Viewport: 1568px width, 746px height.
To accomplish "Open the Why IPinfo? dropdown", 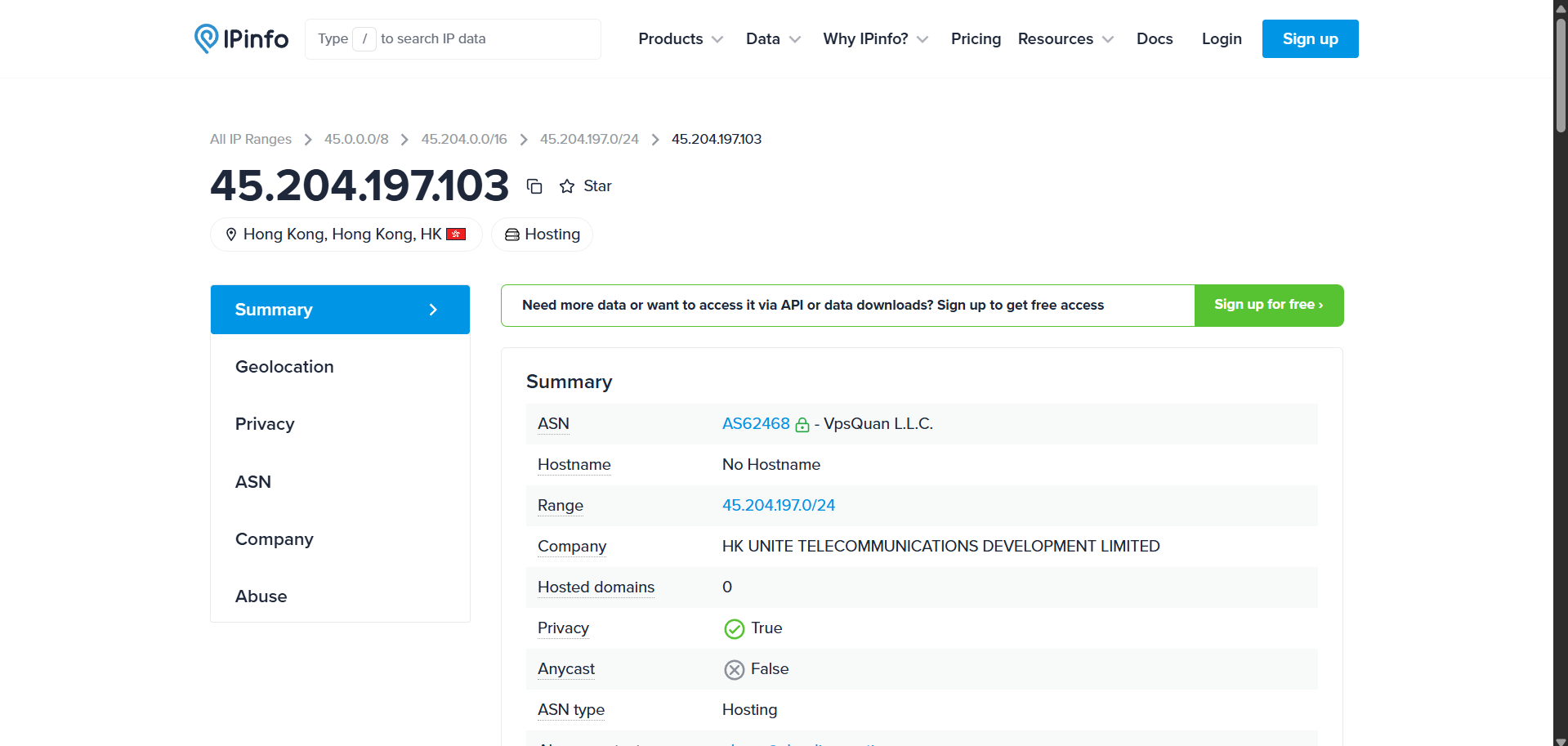I will point(875,38).
